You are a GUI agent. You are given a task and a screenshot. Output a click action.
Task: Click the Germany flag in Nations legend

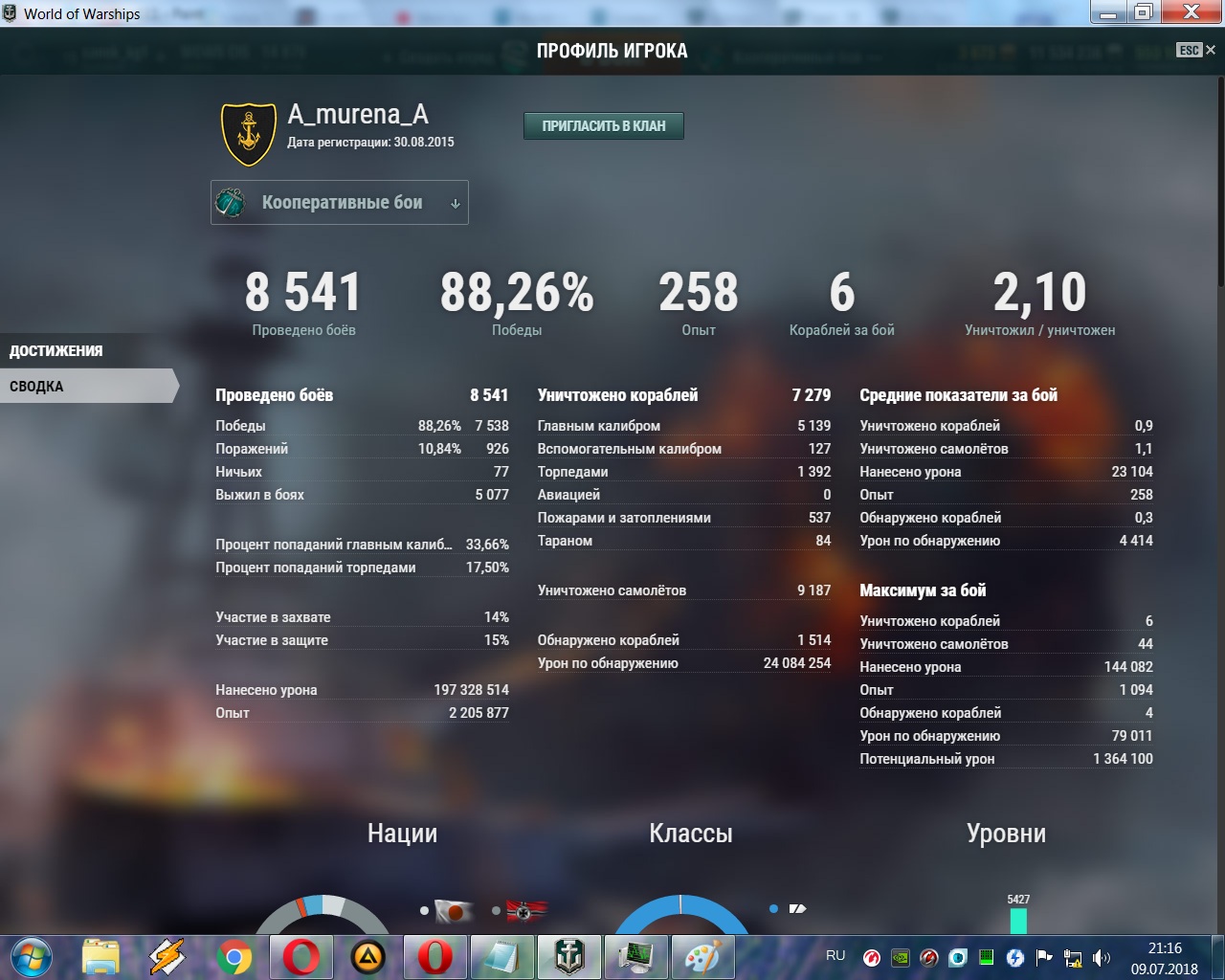click(x=526, y=911)
